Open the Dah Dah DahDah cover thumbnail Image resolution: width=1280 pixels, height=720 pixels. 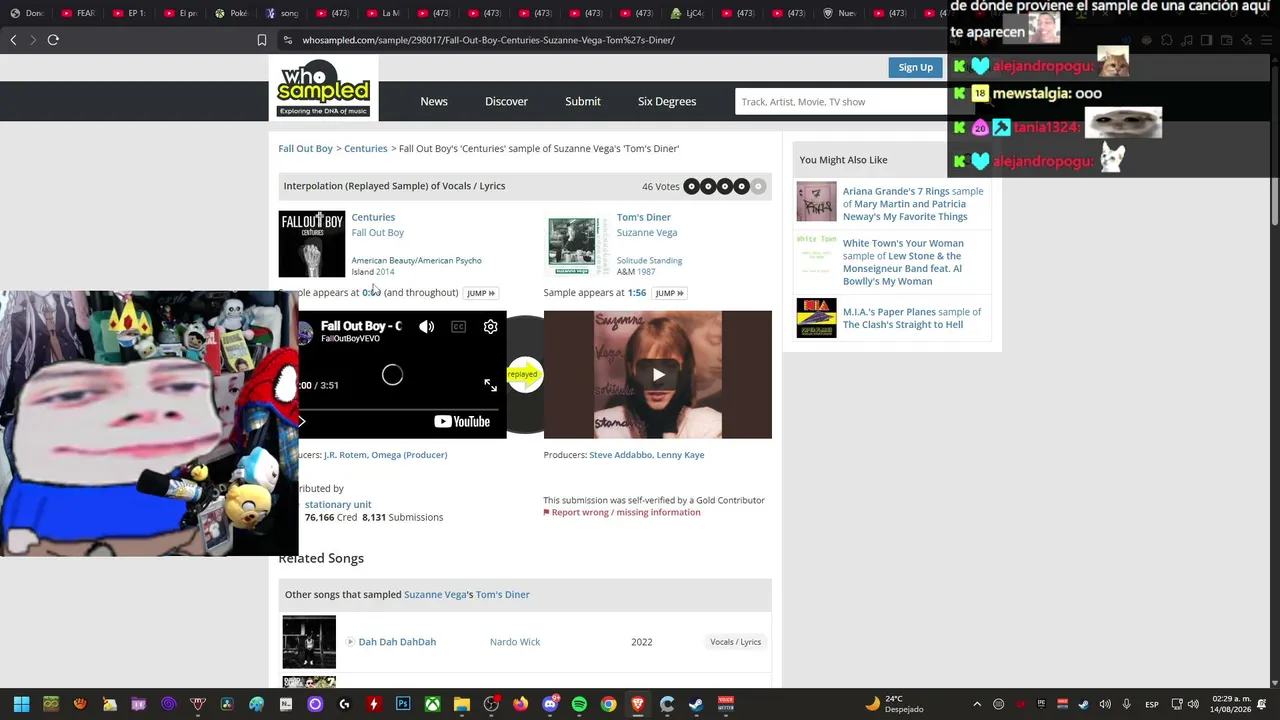309,642
